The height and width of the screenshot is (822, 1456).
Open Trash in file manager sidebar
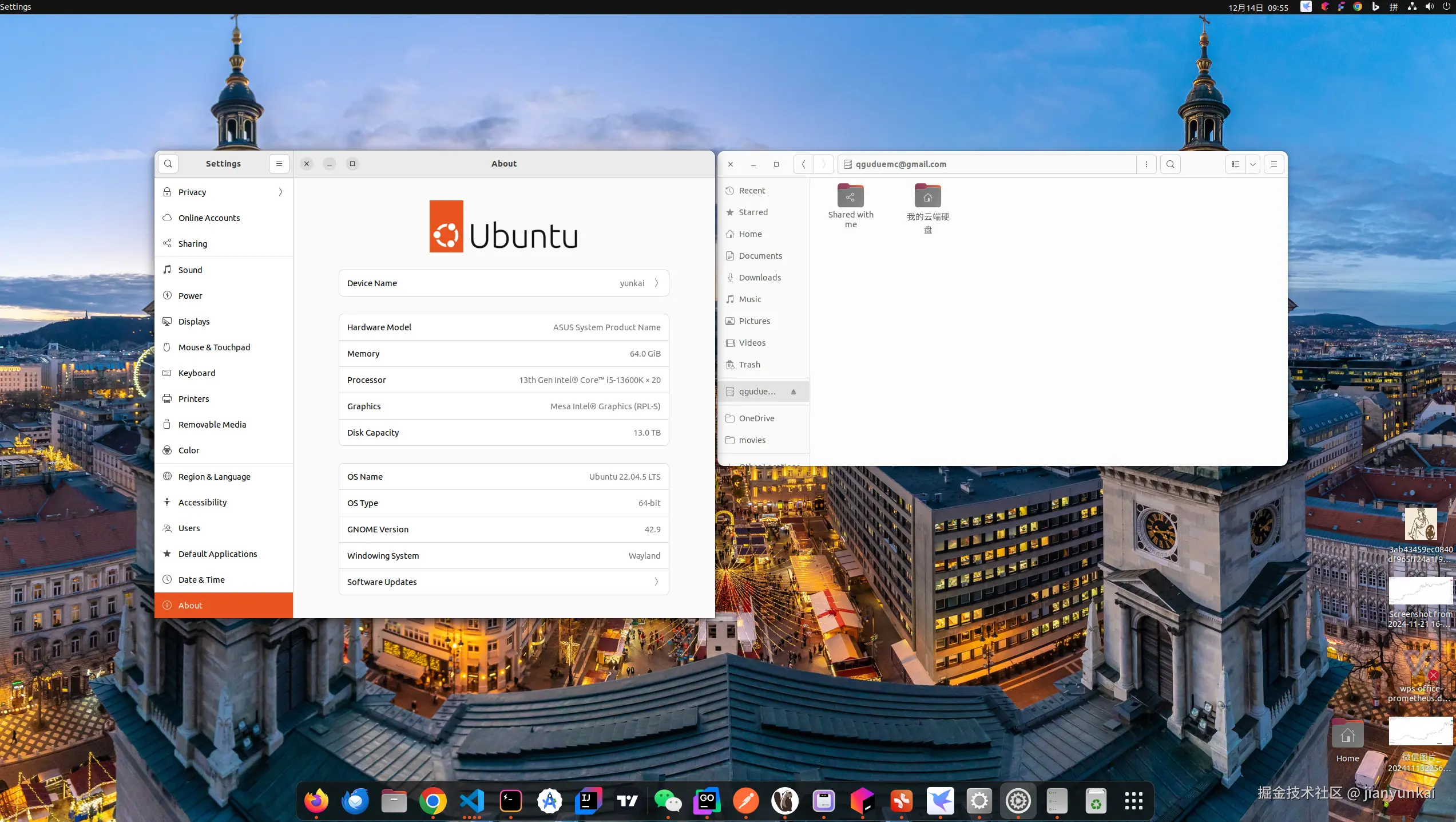click(x=749, y=365)
